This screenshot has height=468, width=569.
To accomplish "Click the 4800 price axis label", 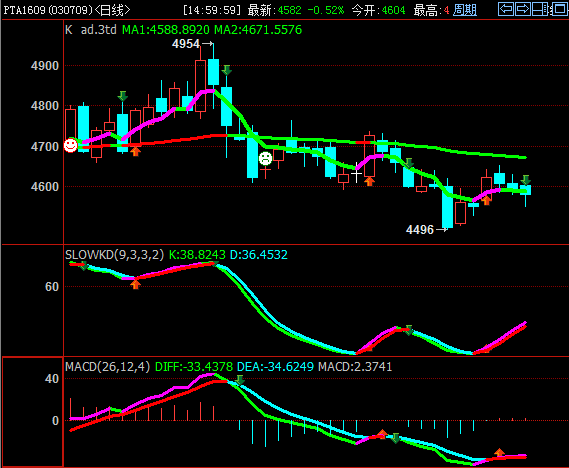I will coord(45,106).
